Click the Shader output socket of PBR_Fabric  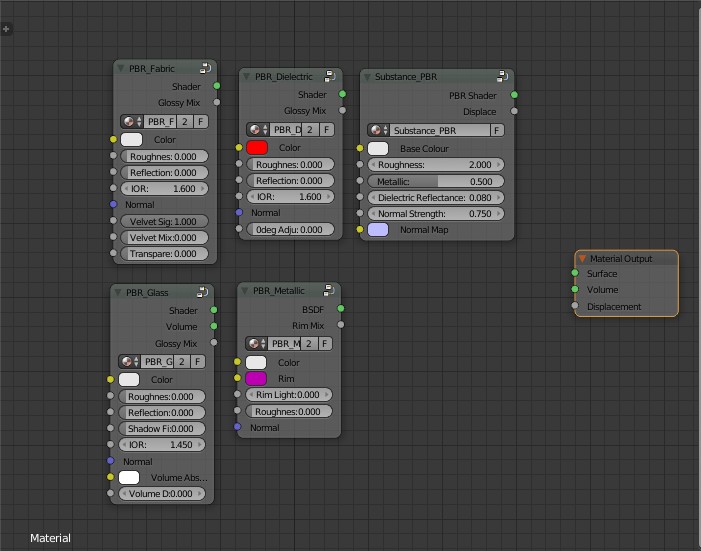(217, 86)
